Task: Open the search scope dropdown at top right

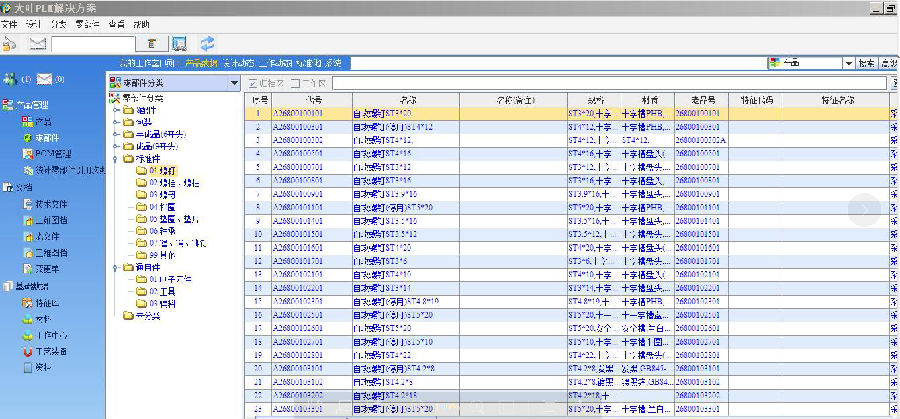Action: pyautogui.click(x=848, y=63)
